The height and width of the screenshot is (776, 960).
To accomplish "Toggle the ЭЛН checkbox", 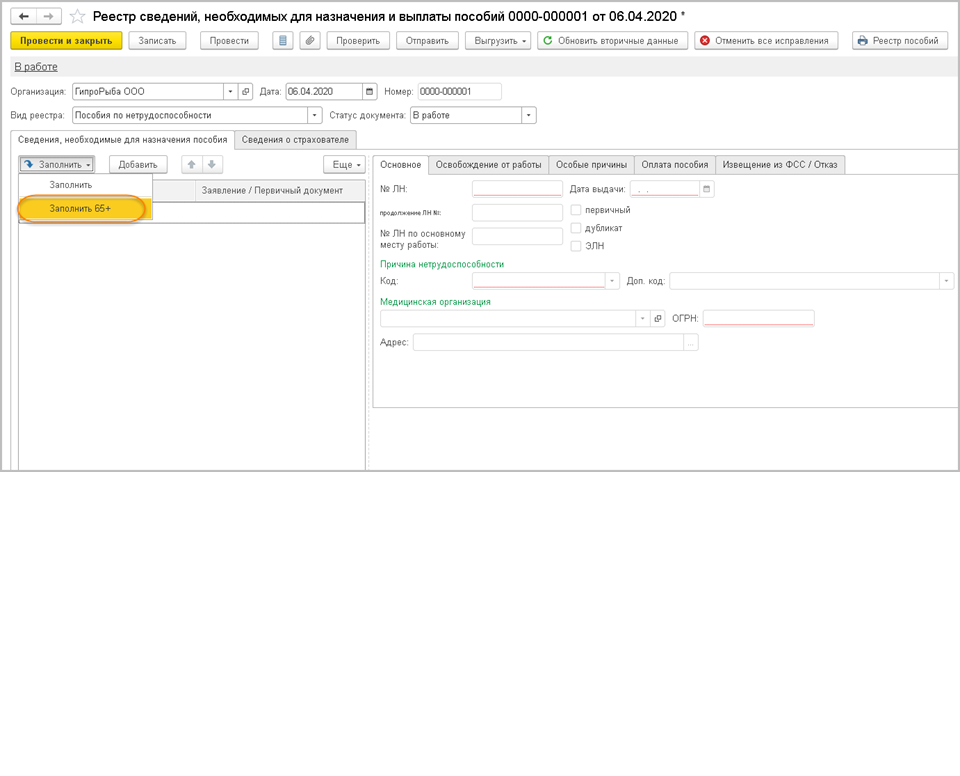I will (x=576, y=246).
